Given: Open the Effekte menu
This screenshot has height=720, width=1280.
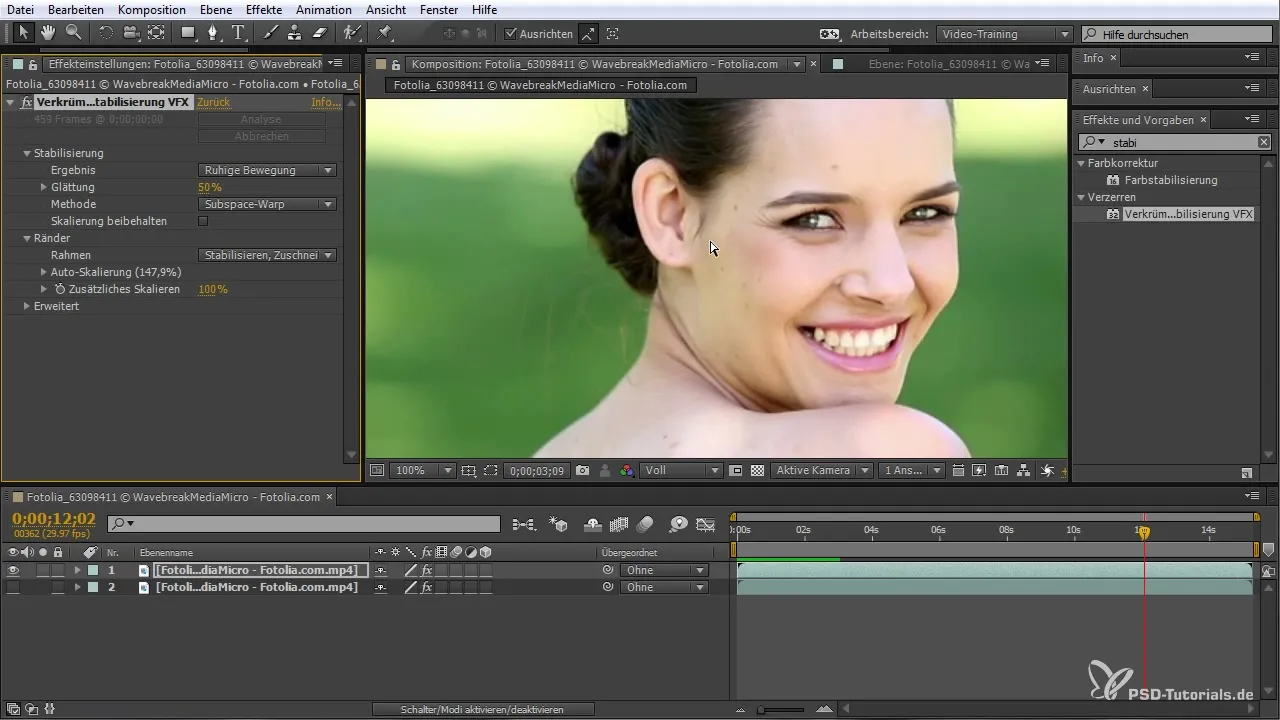Looking at the screenshot, I should click(264, 10).
